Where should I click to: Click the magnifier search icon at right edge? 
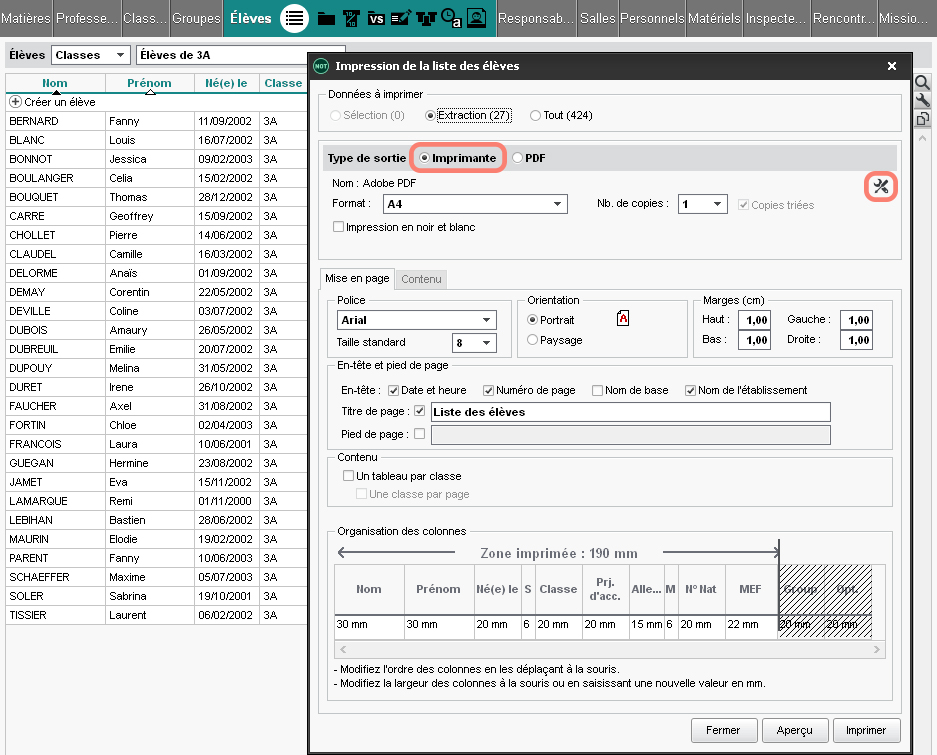(923, 82)
